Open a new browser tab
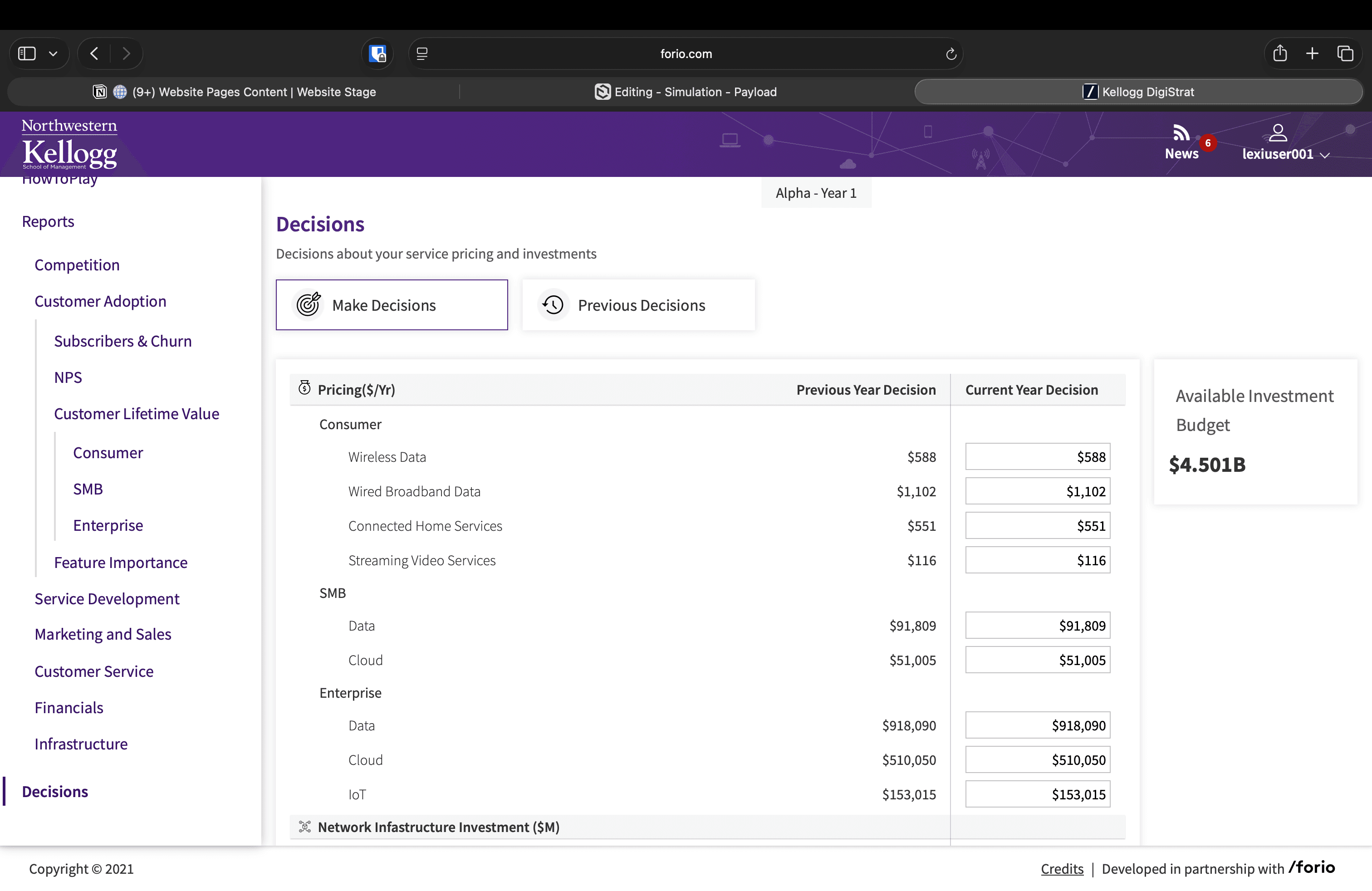The height and width of the screenshot is (891, 1372). [1313, 54]
